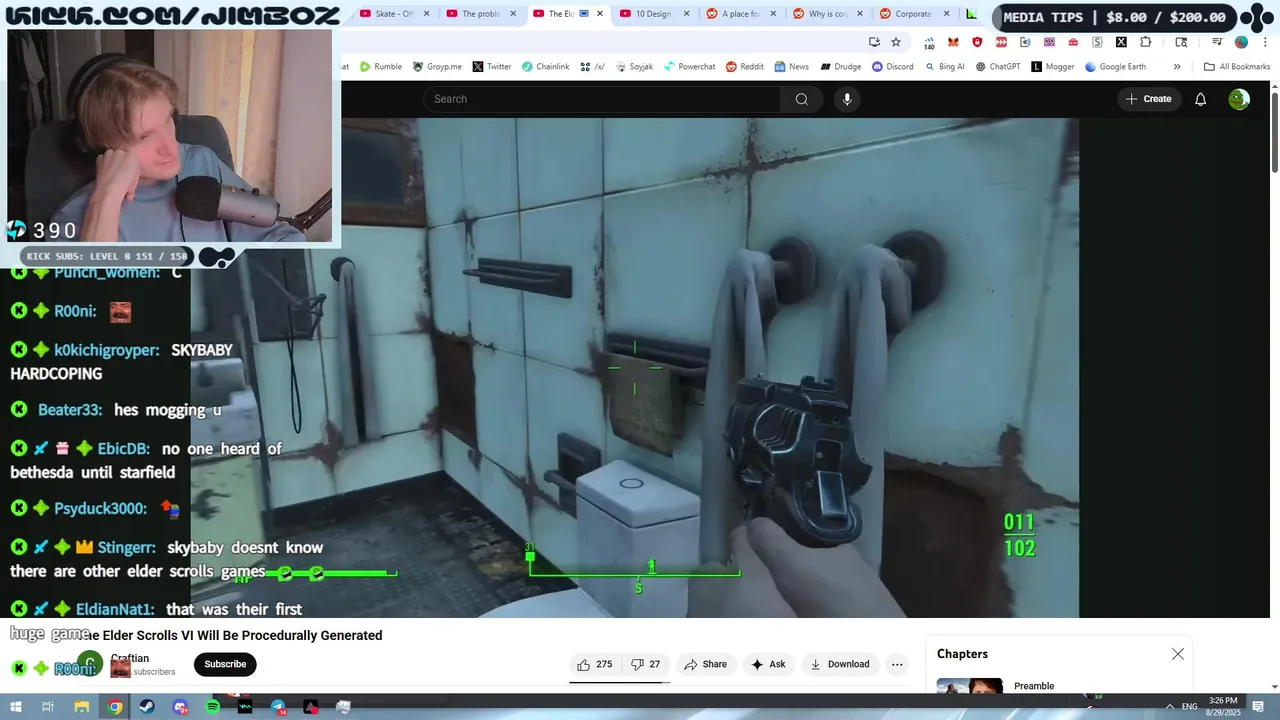Click the ENG language indicator

tap(1190, 707)
